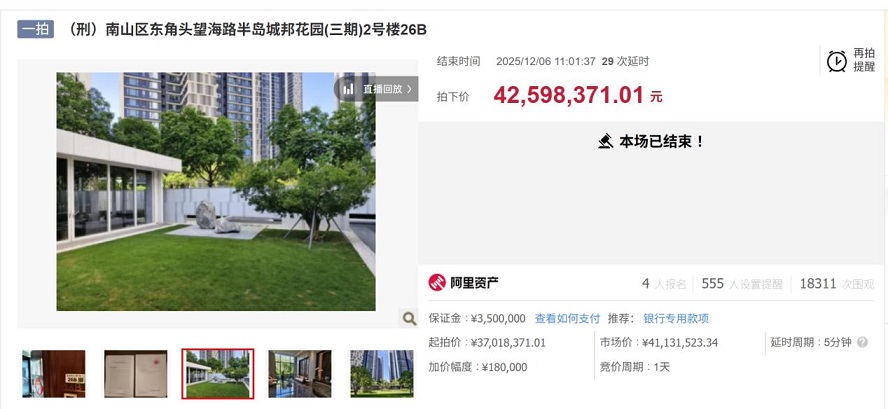Expand the 直播回放 chevron arrow
Image resolution: width=888 pixels, height=409 pixels.
coord(409,89)
